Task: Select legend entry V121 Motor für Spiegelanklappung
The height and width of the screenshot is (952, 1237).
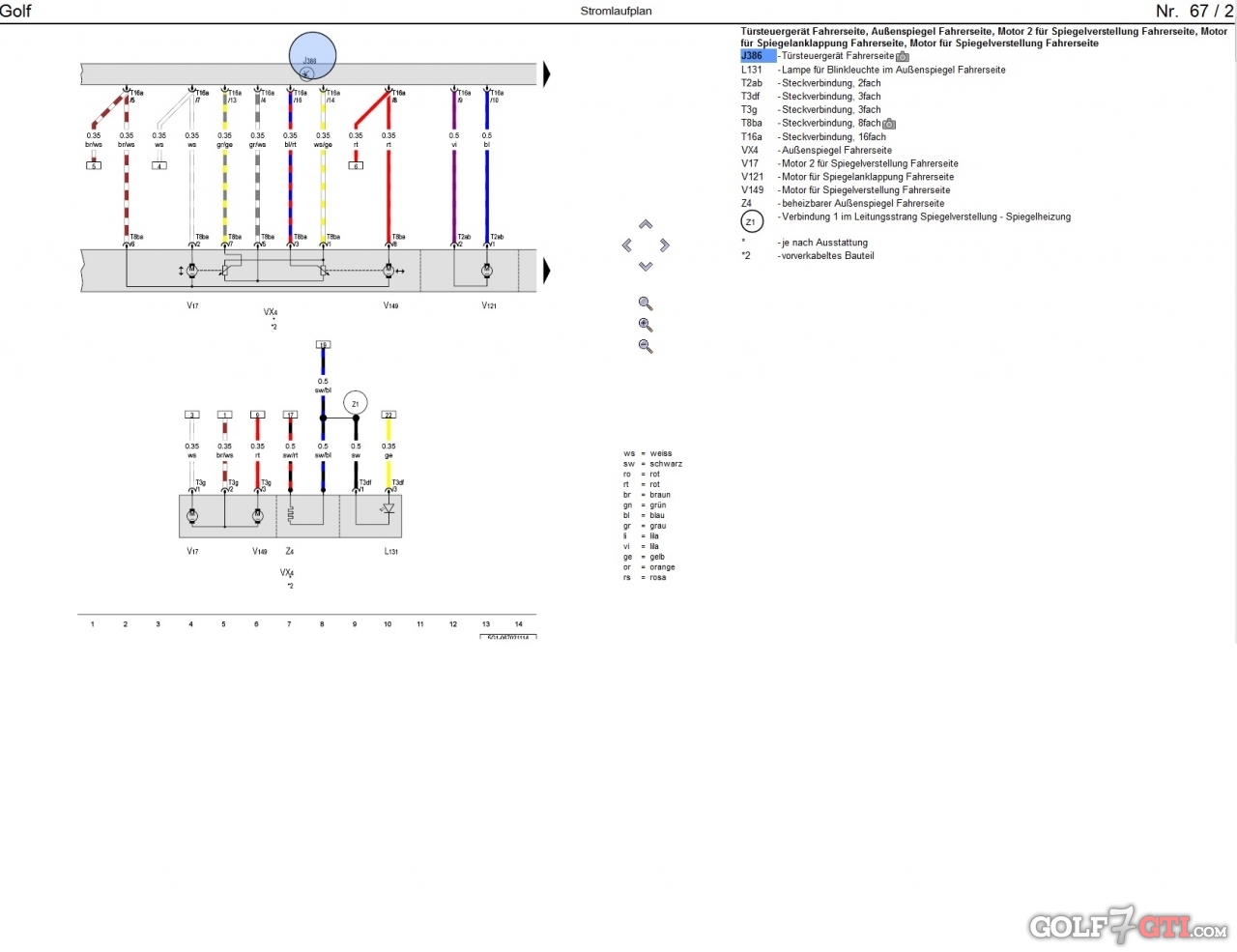Action: click(x=847, y=177)
